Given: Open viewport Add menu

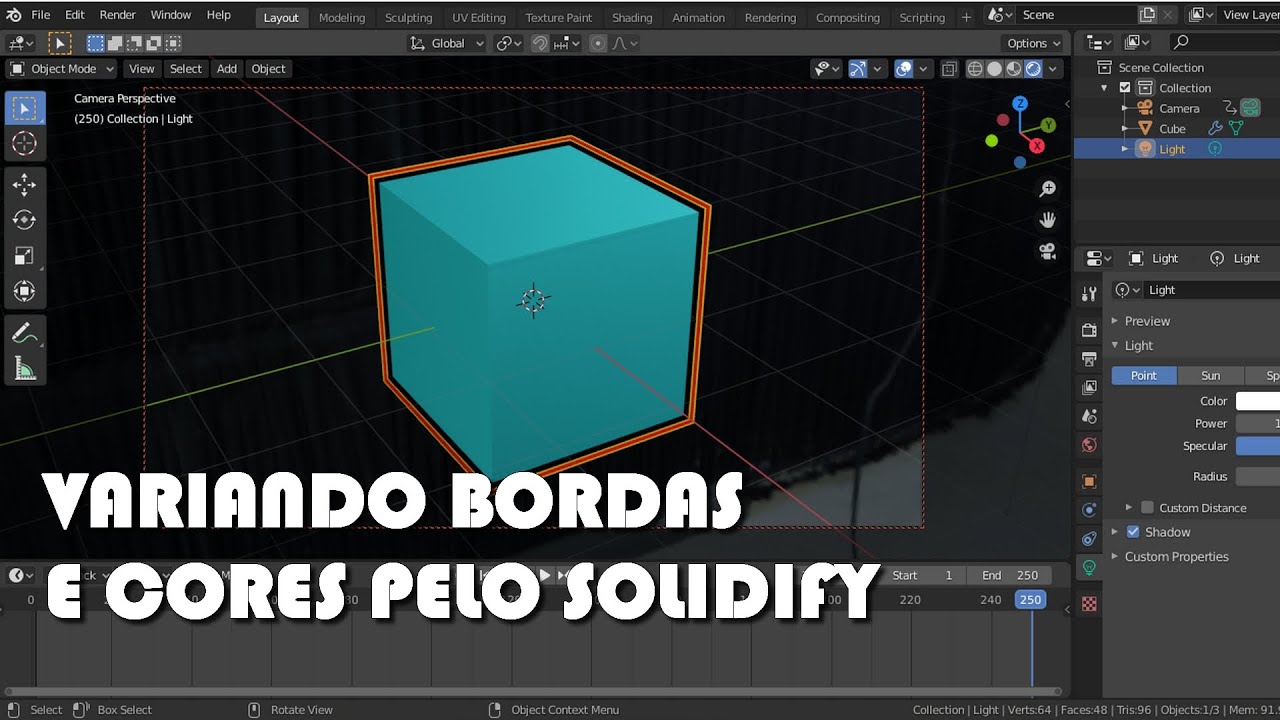Looking at the screenshot, I should pos(227,69).
